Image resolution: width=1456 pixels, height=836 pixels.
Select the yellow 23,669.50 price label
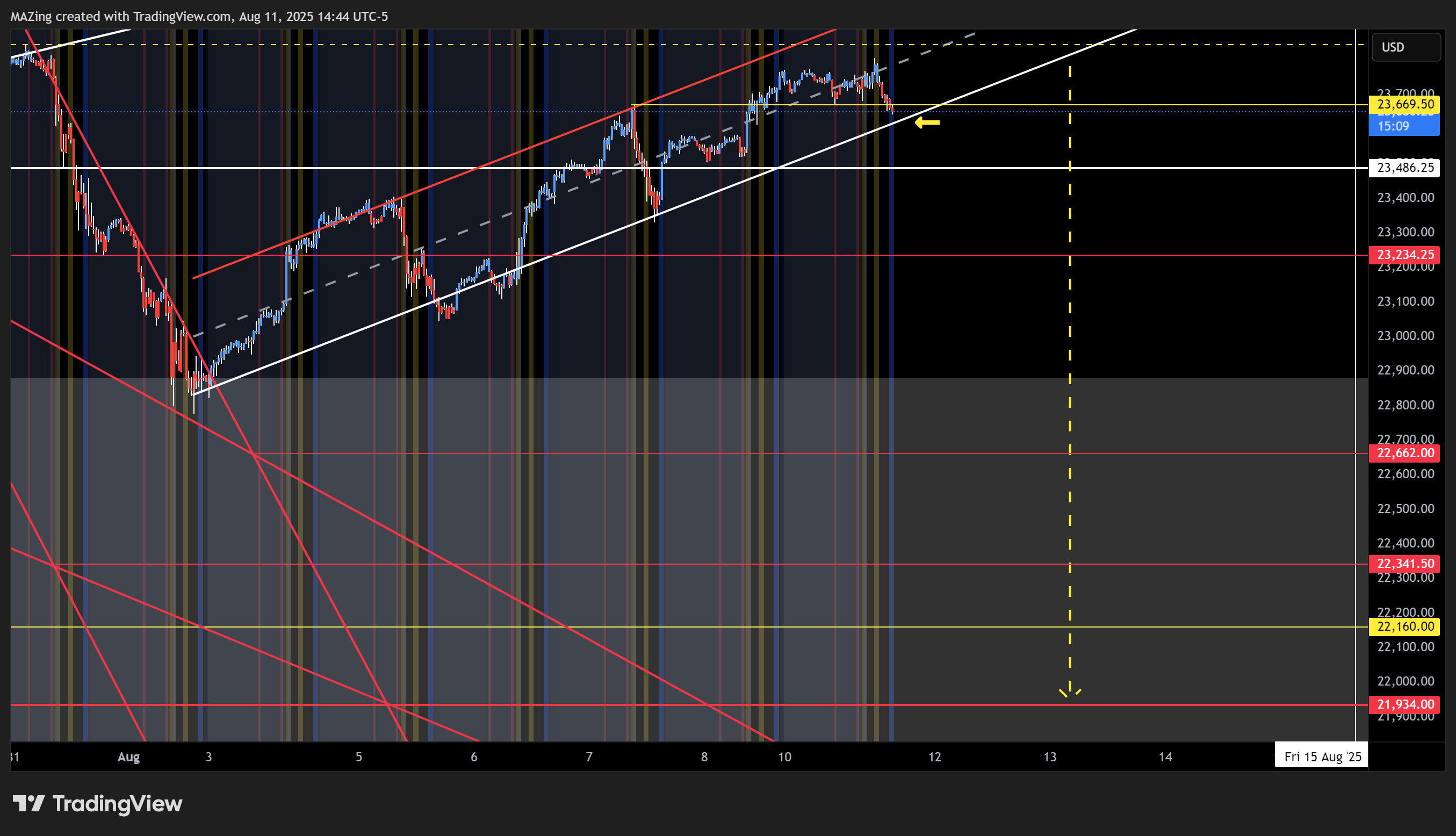tap(1404, 104)
